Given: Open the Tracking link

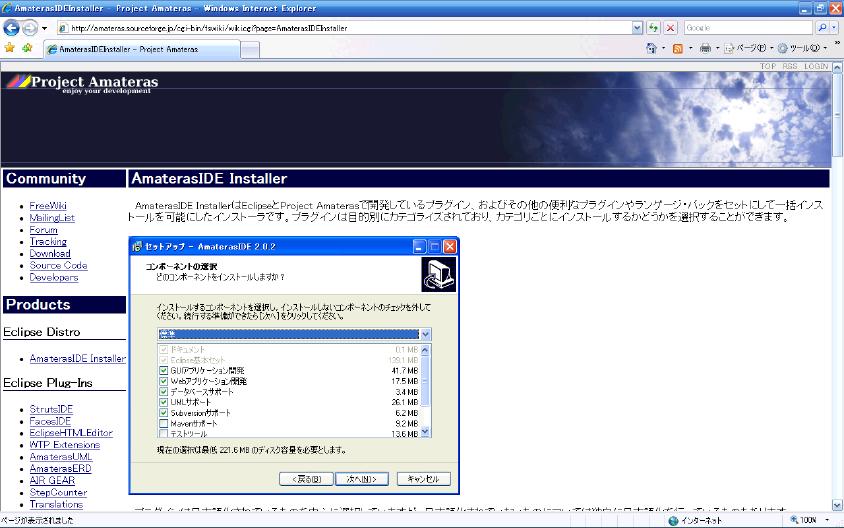Looking at the screenshot, I should point(48,242).
